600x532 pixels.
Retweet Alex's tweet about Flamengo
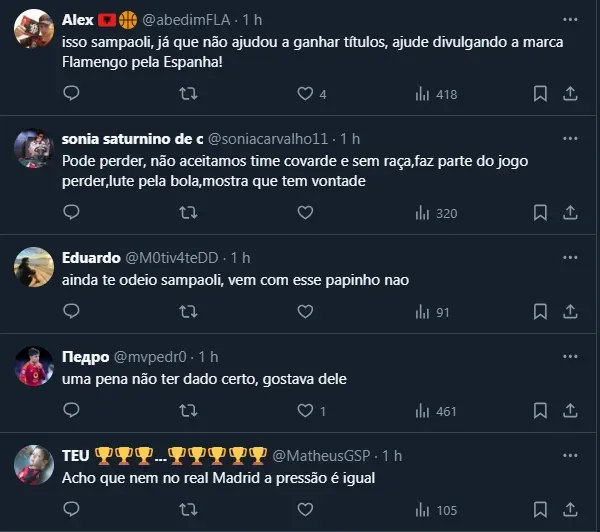point(187,93)
